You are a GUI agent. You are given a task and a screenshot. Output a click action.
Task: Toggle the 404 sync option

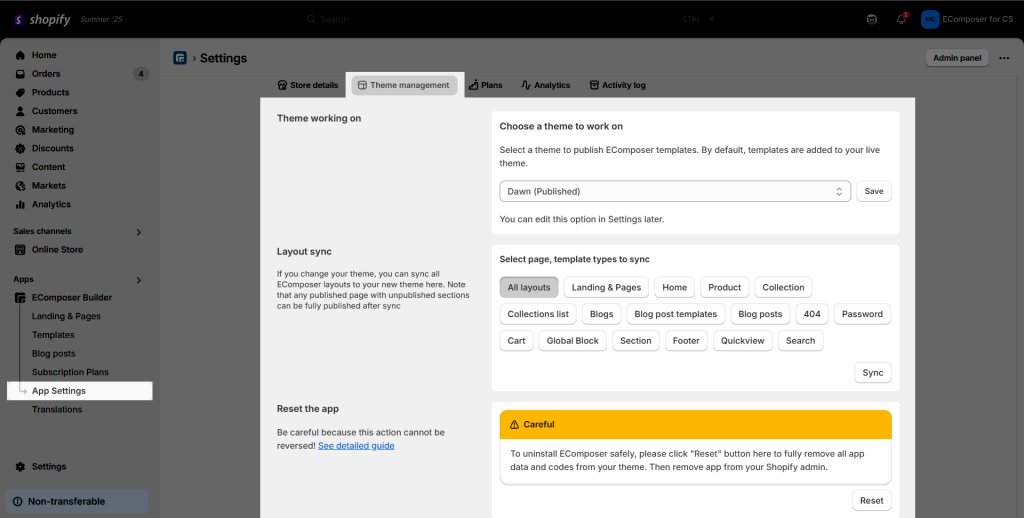pos(812,314)
